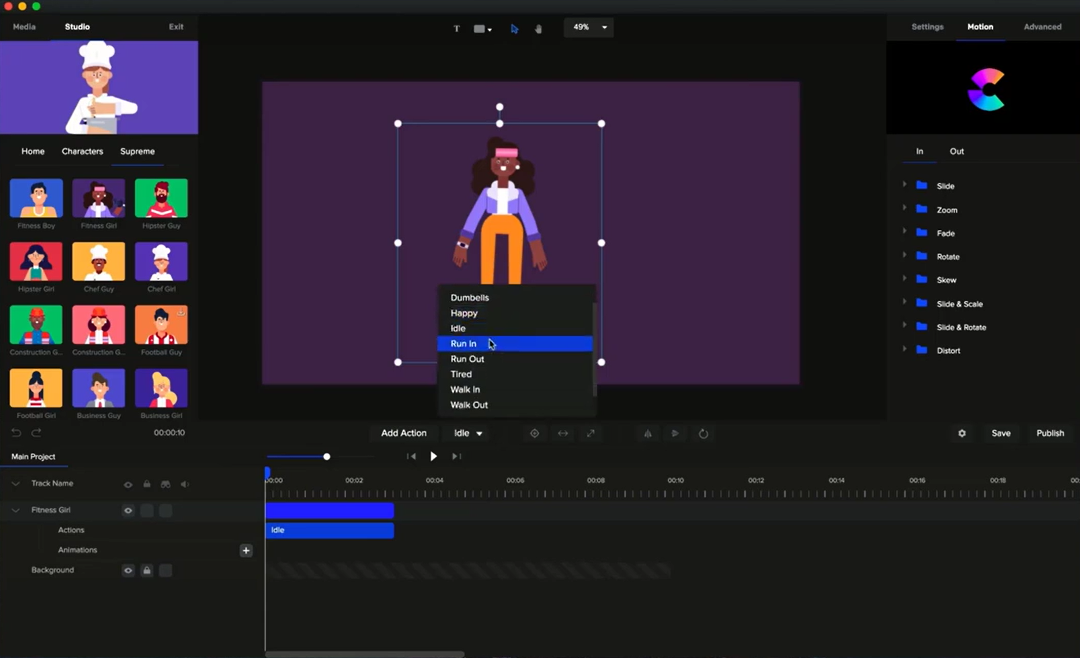Select the Football Guy character thumbnail
1080x658 pixels.
(x=161, y=325)
